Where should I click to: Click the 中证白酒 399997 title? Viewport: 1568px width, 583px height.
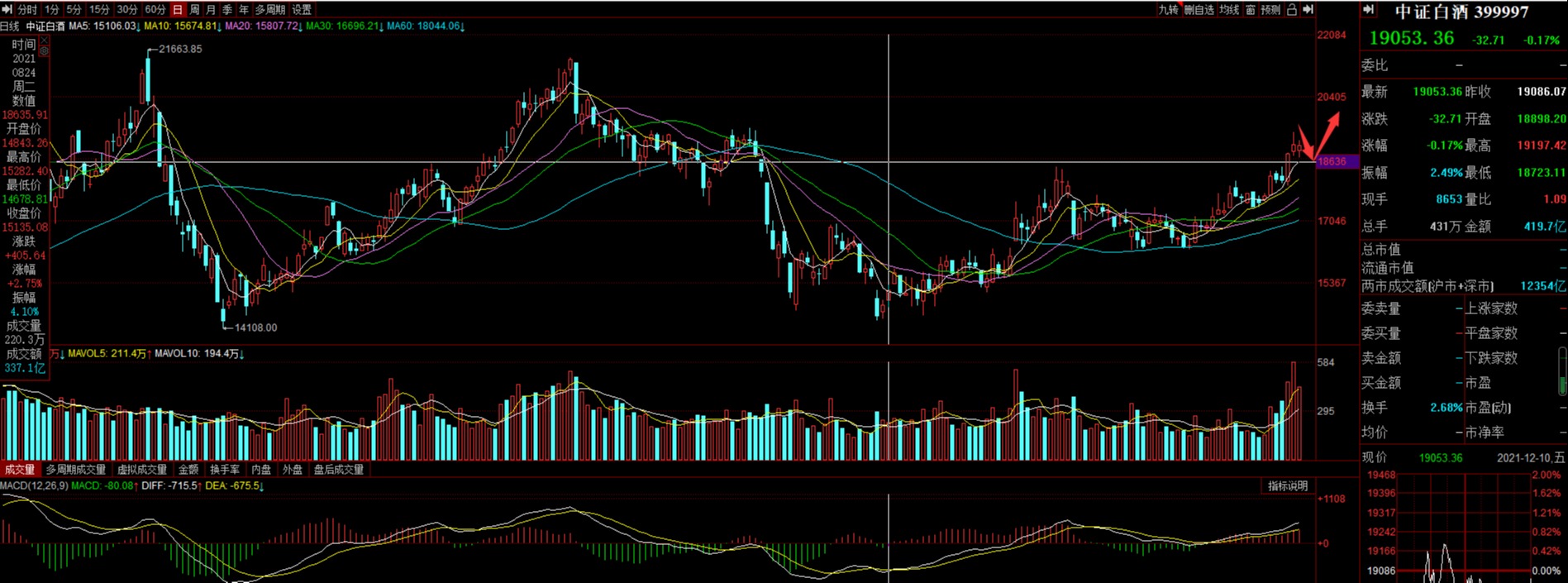pos(1461,12)
